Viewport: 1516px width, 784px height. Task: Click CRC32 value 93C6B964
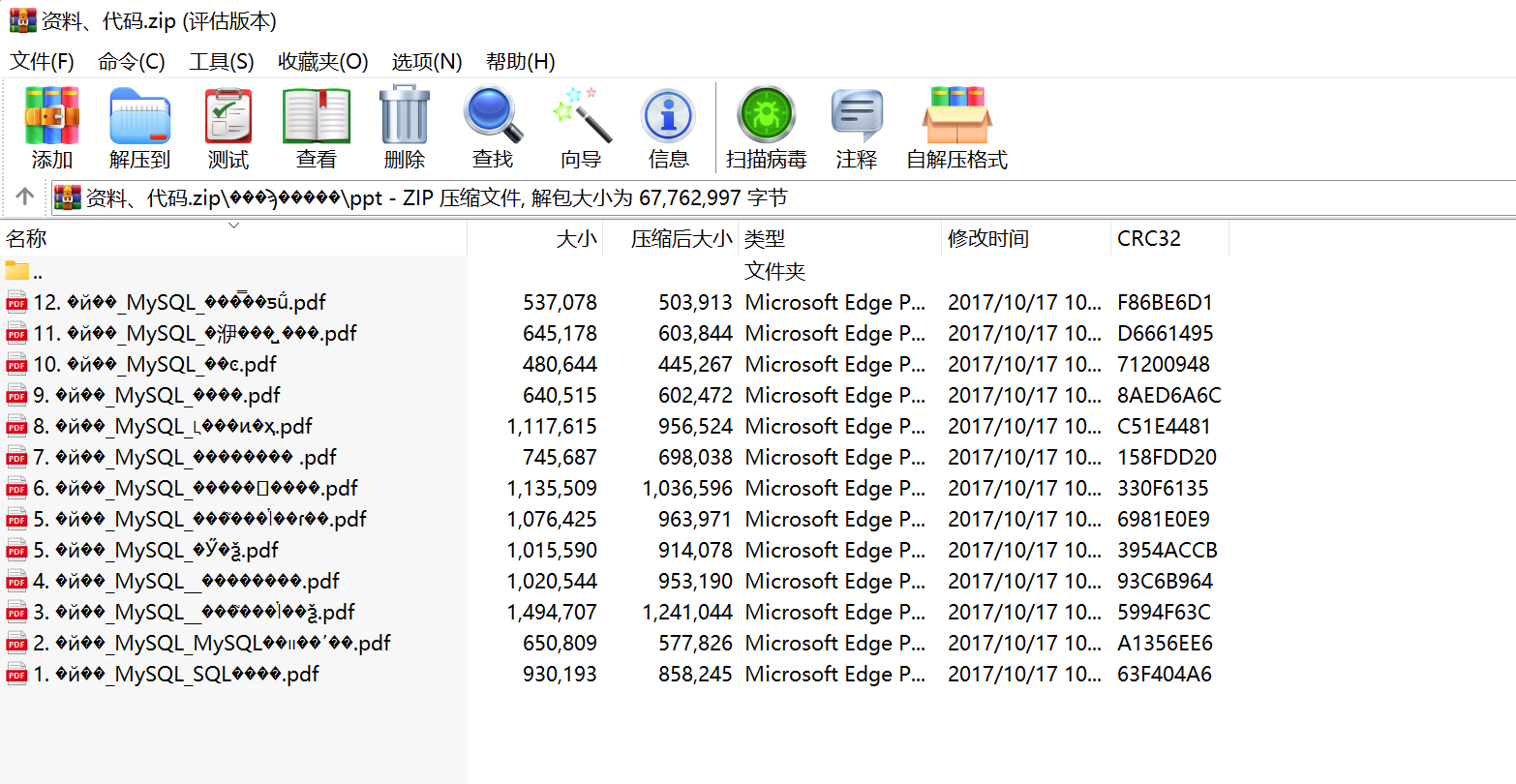(1165, 581)
